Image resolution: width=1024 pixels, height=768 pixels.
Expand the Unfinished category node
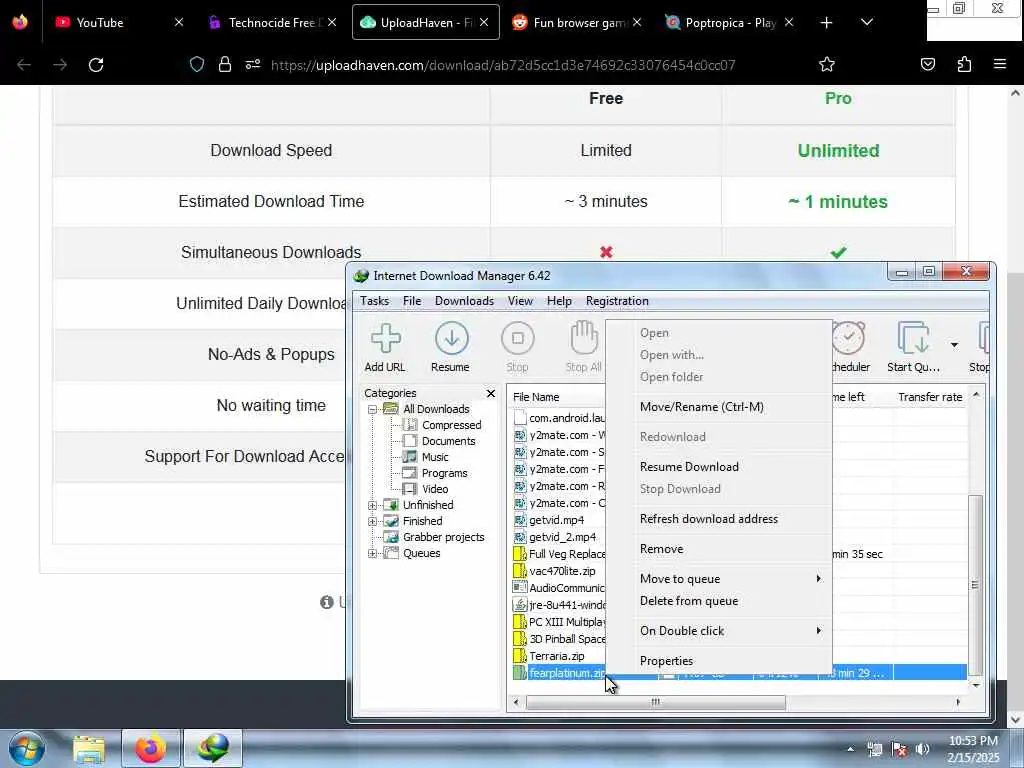coord(372,505)
